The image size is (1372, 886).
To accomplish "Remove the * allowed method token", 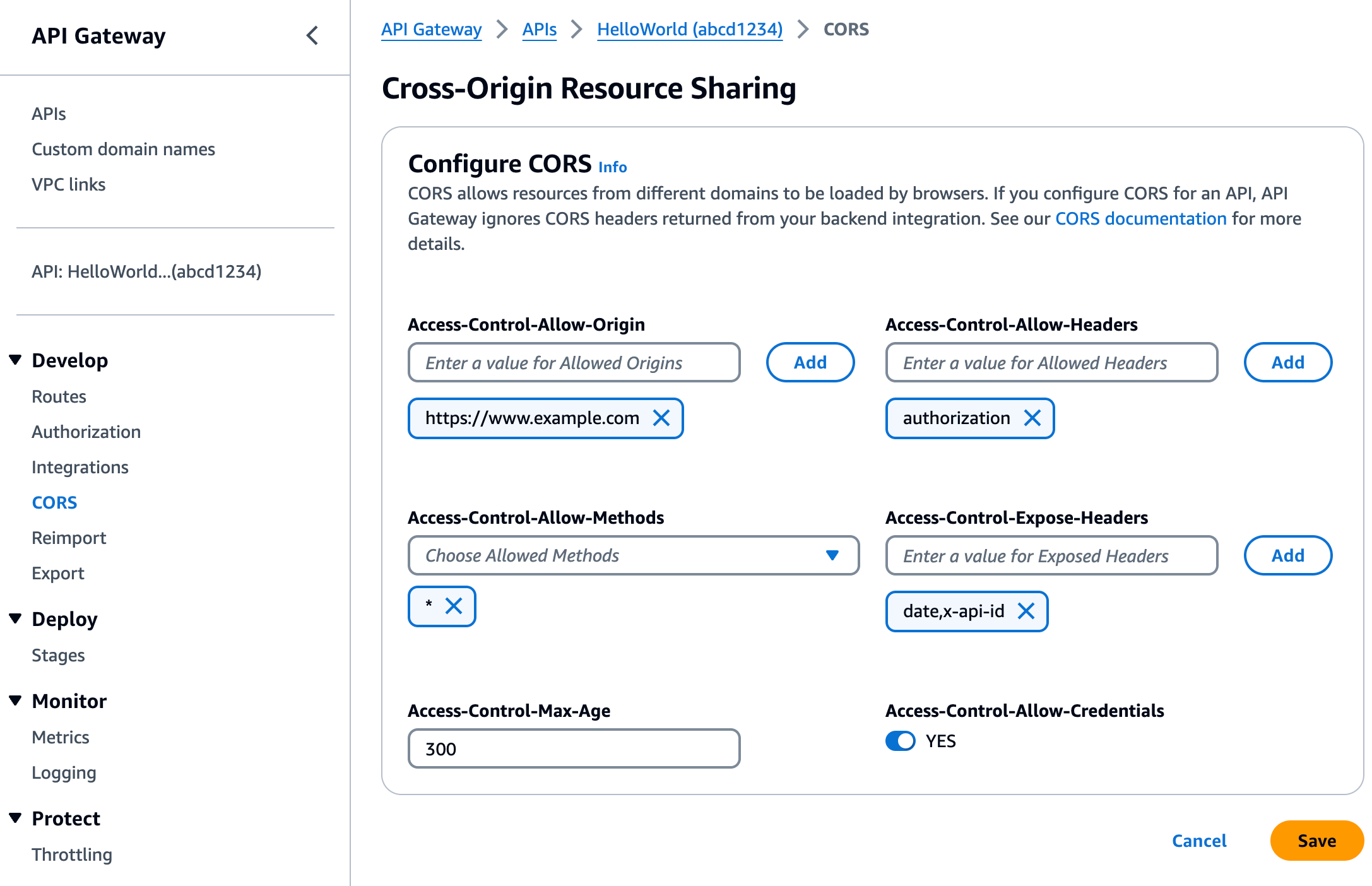I will [x=454, y=606].
